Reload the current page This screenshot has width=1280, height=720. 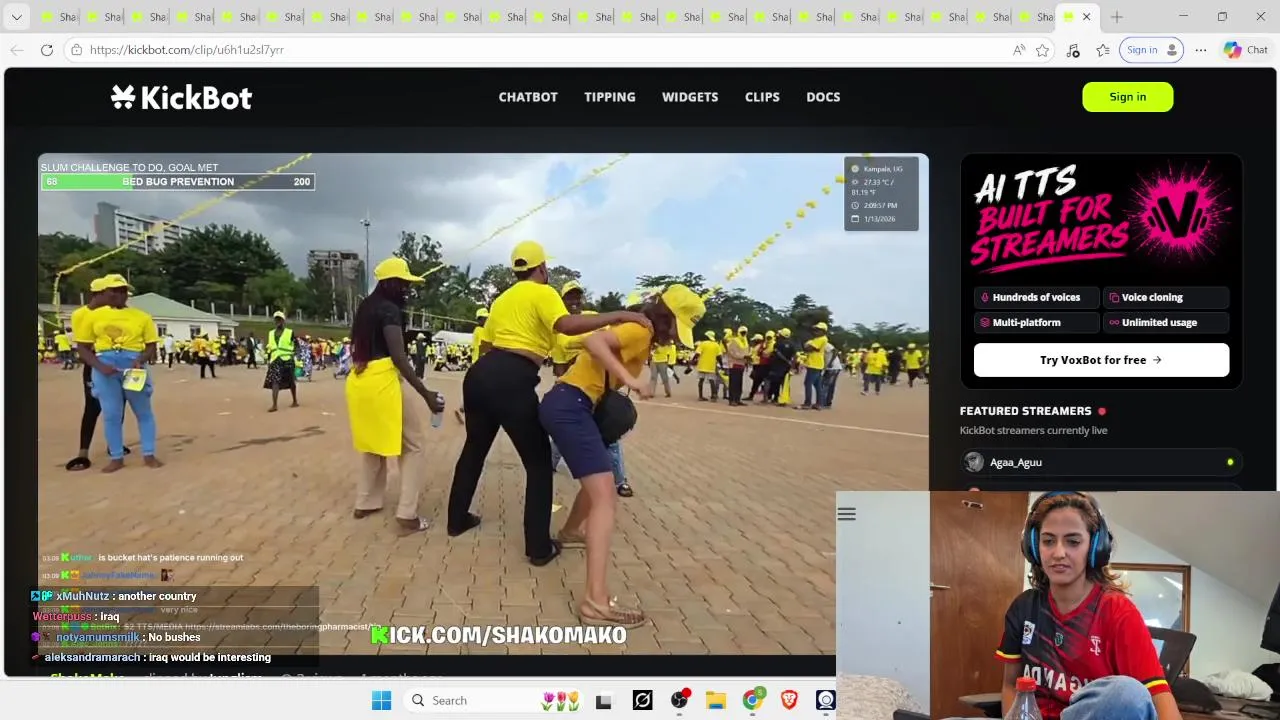click(x=47, y=50)
